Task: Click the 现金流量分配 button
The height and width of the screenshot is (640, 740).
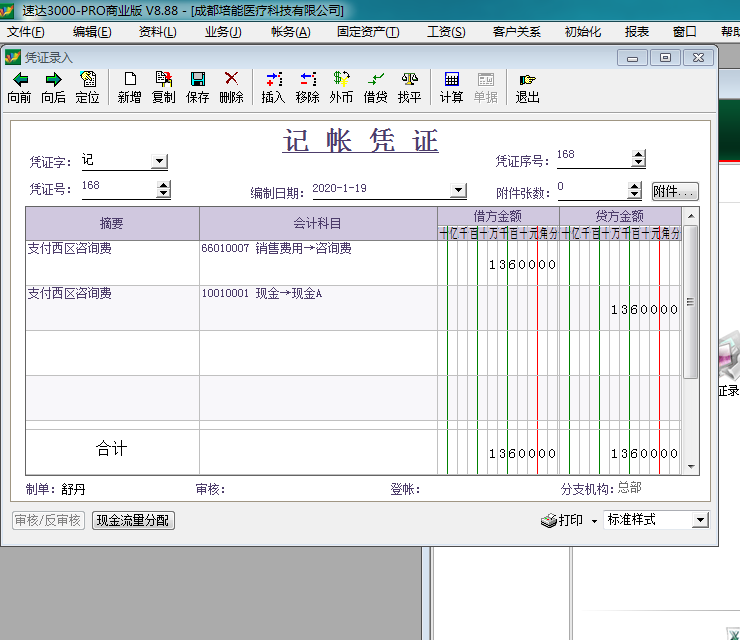Action: [133, 521]
